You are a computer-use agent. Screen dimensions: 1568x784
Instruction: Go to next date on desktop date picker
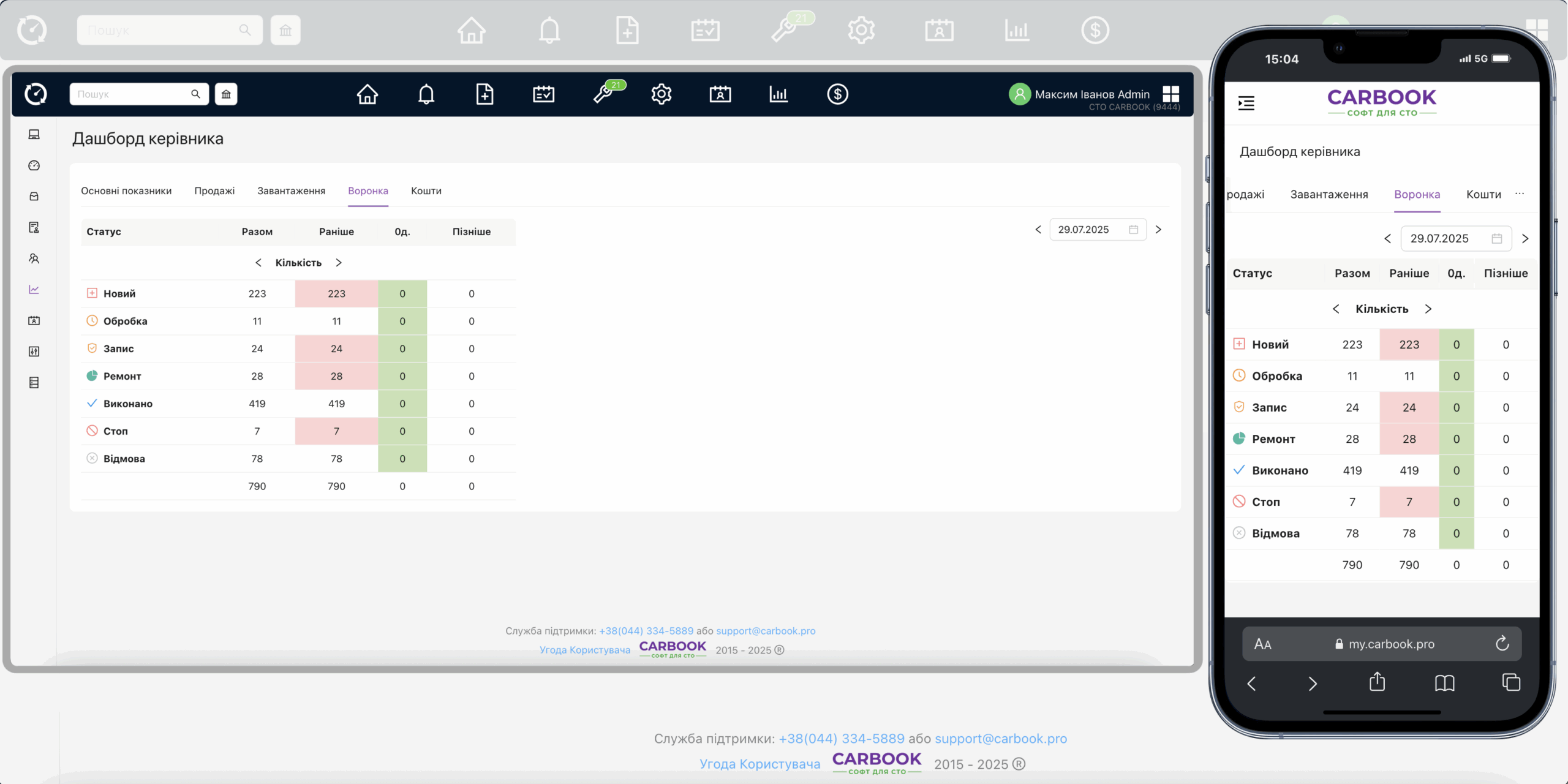1158,230
